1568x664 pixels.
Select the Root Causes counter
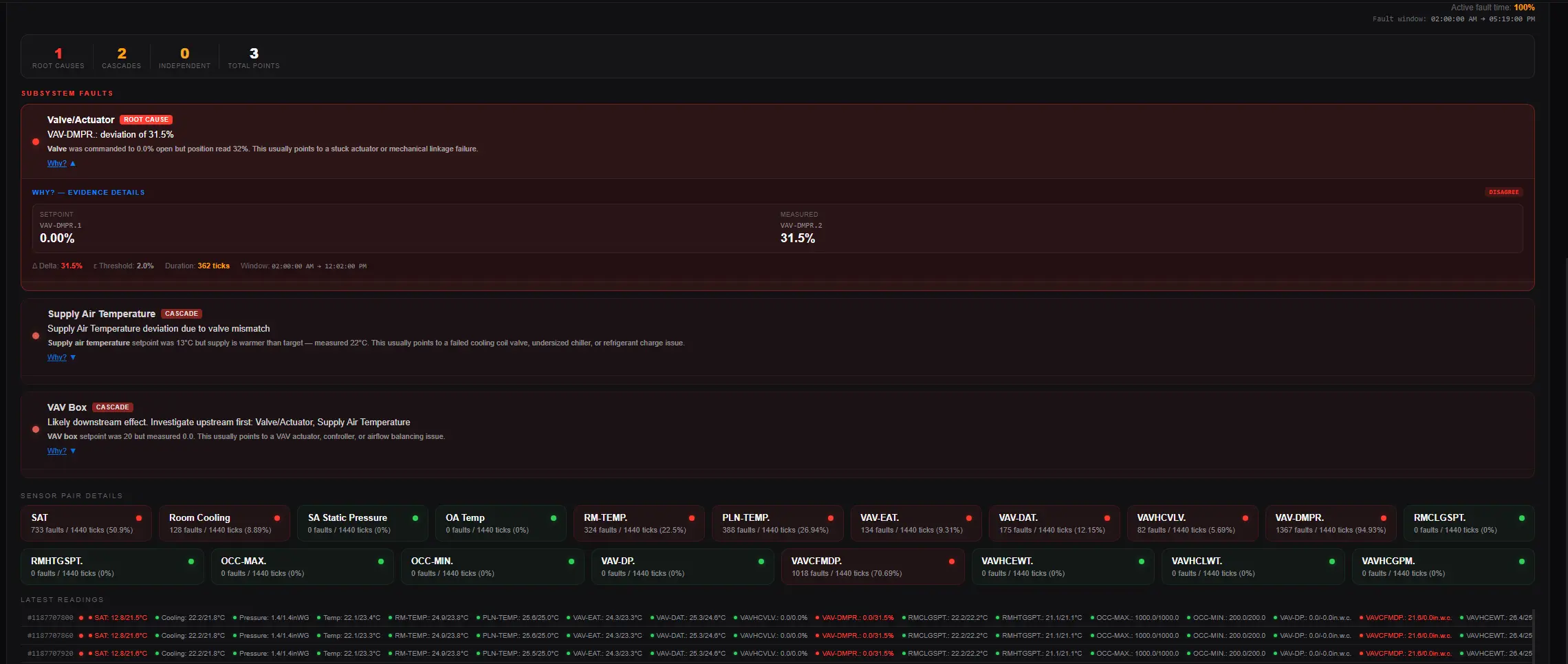[58, 57]
